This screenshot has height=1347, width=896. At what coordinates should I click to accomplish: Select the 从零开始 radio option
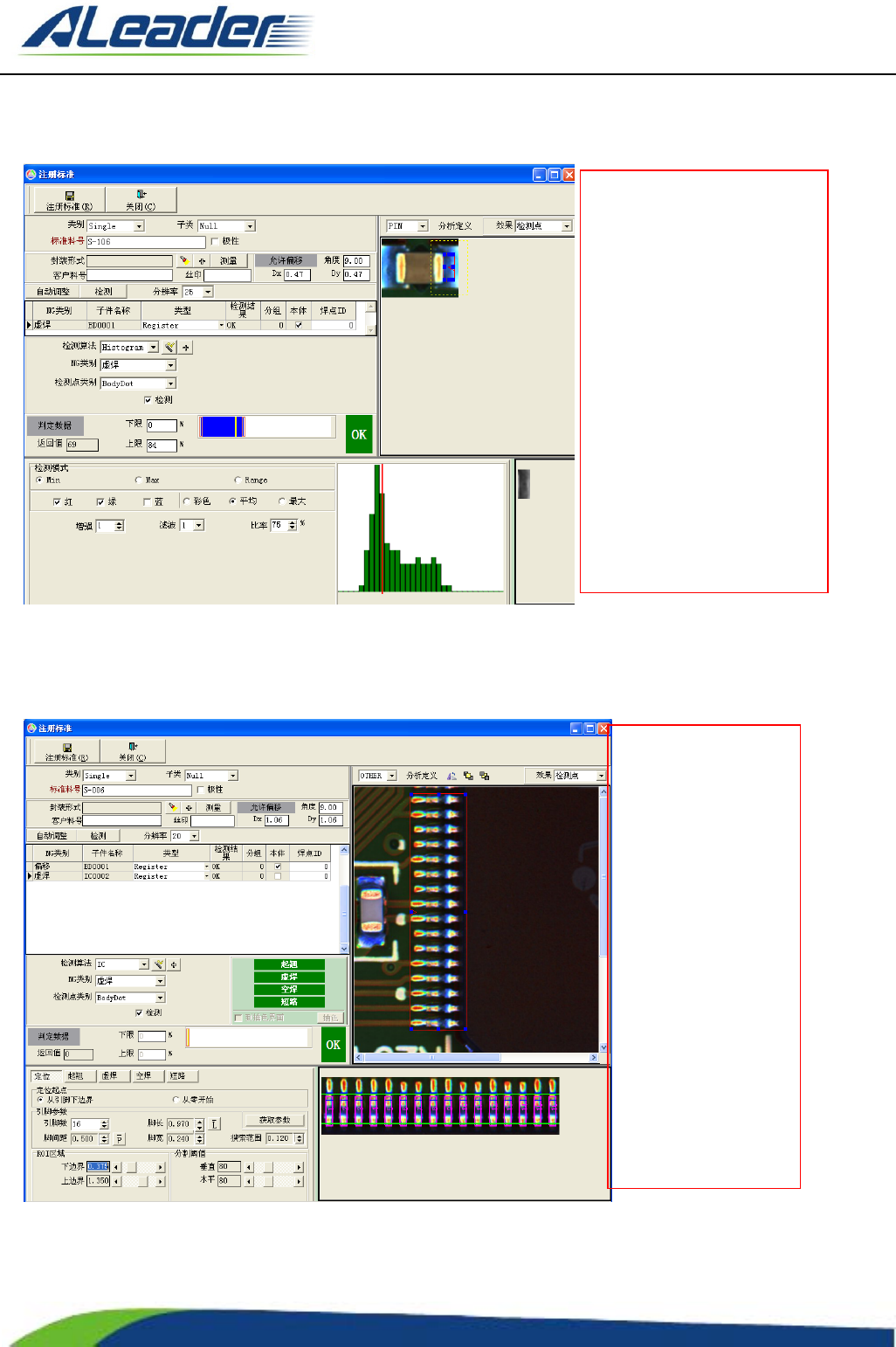pyautogui.click(x=176, y=1099)
